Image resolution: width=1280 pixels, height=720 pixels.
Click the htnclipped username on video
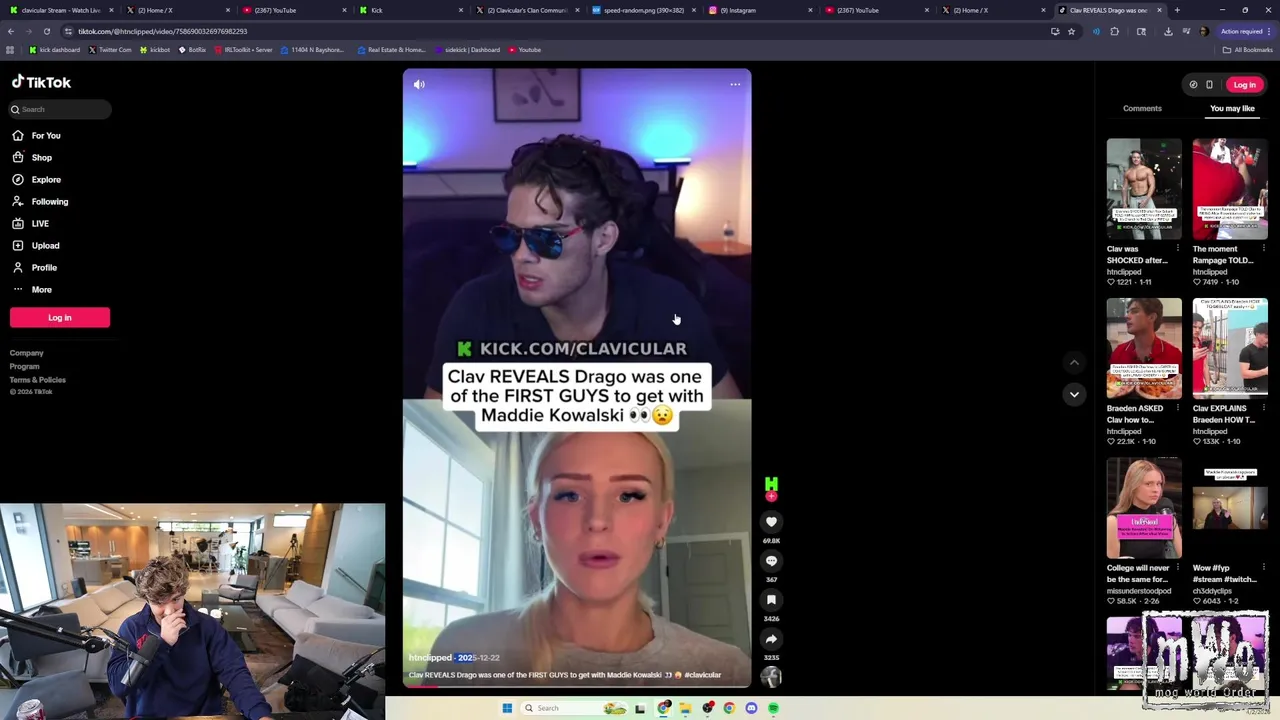point(430,658)
